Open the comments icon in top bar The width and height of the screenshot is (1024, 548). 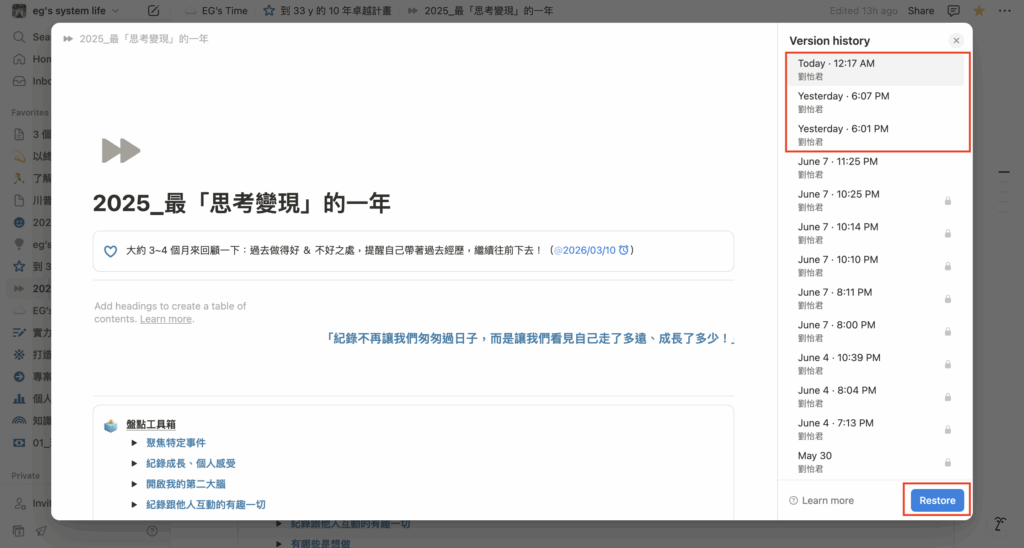click(953, 11)
